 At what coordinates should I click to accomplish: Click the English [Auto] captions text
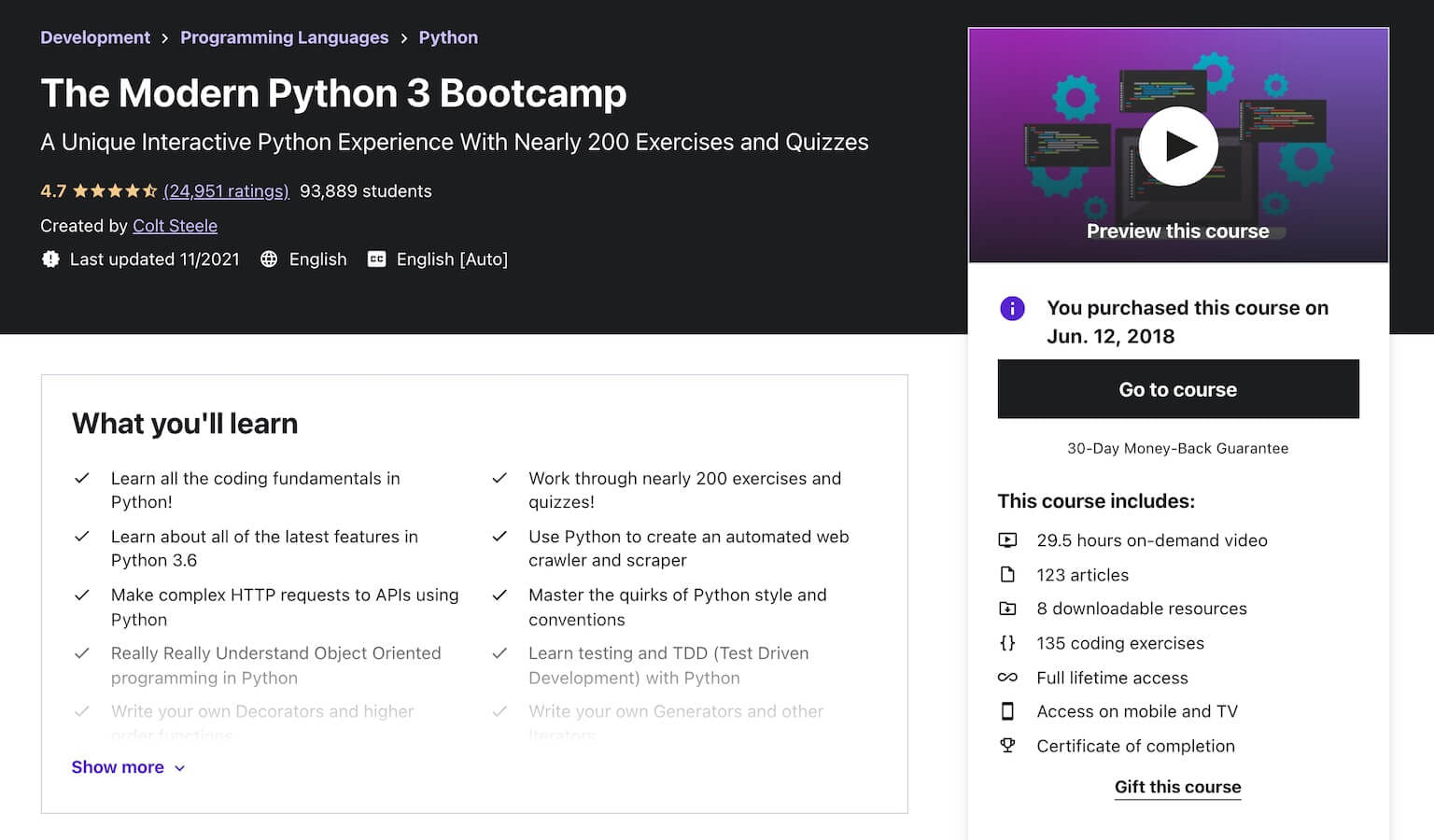point(452,259)
